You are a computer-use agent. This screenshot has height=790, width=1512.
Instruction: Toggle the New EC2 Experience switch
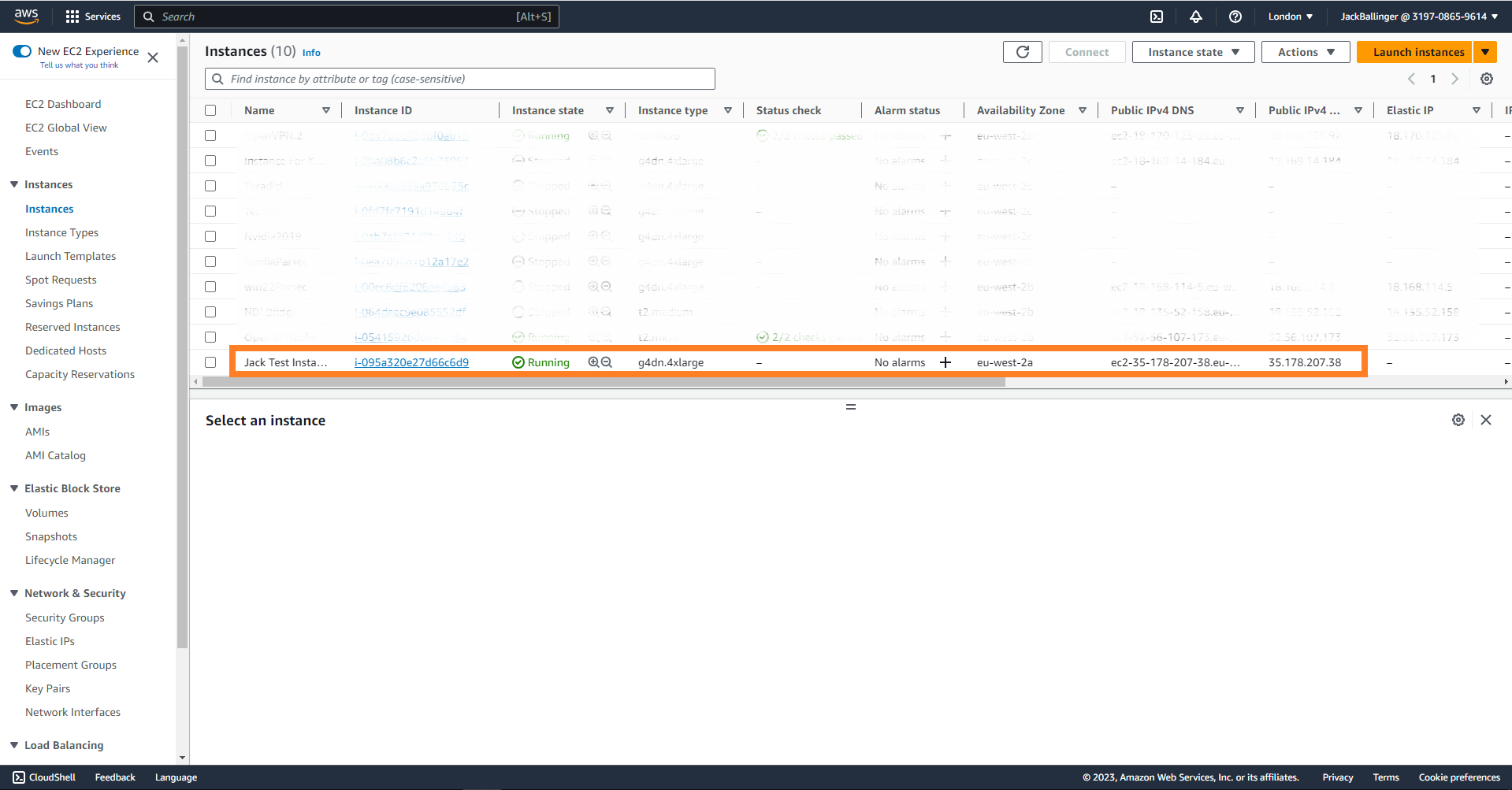pos(22,51)
